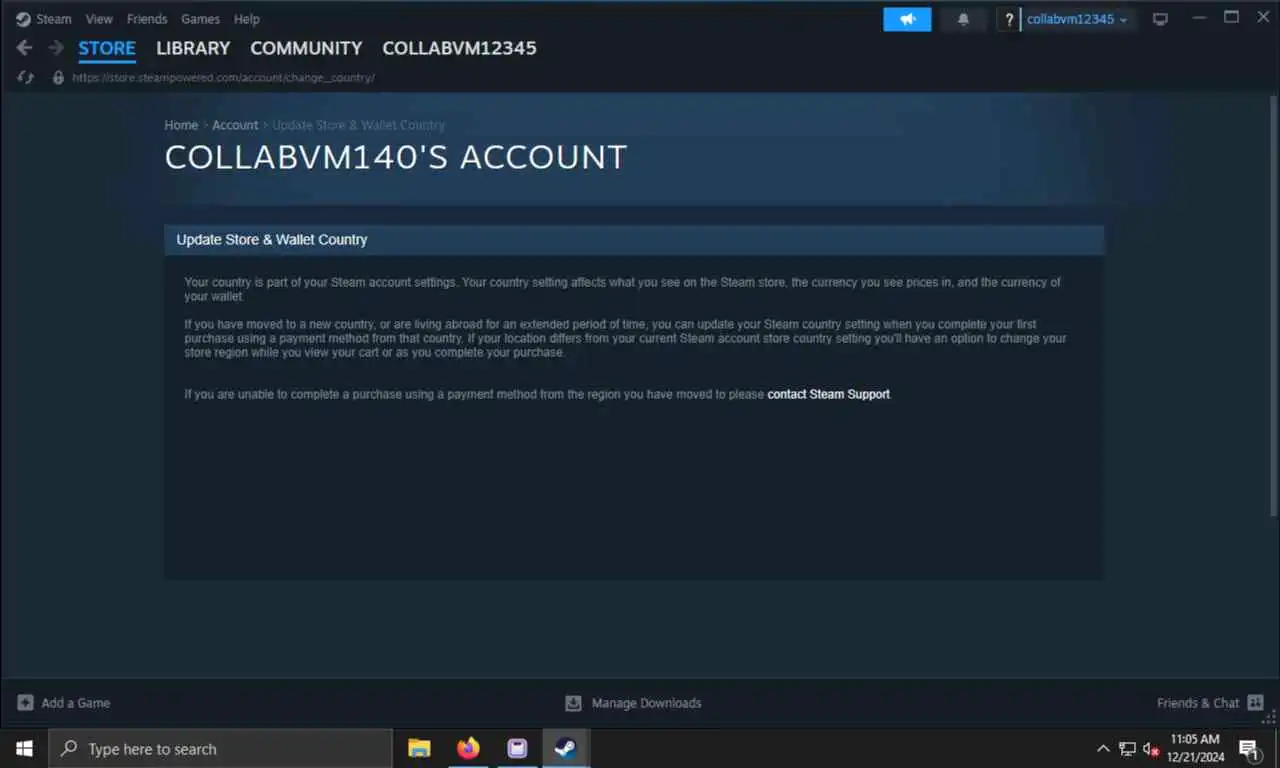Maximize the Steam window
1280x768 pixels.
click(x=1232, y=17)
